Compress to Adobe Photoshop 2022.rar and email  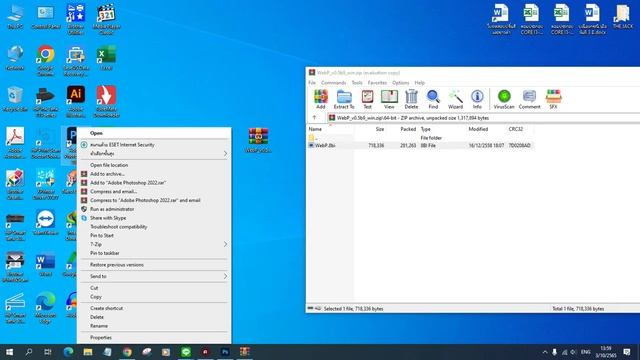click(154, 200)
